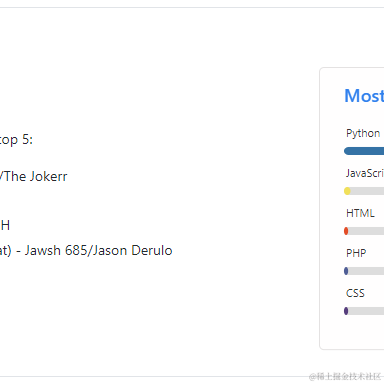Select the Python language label
The image size is (384, 384).
pos(363,133)
